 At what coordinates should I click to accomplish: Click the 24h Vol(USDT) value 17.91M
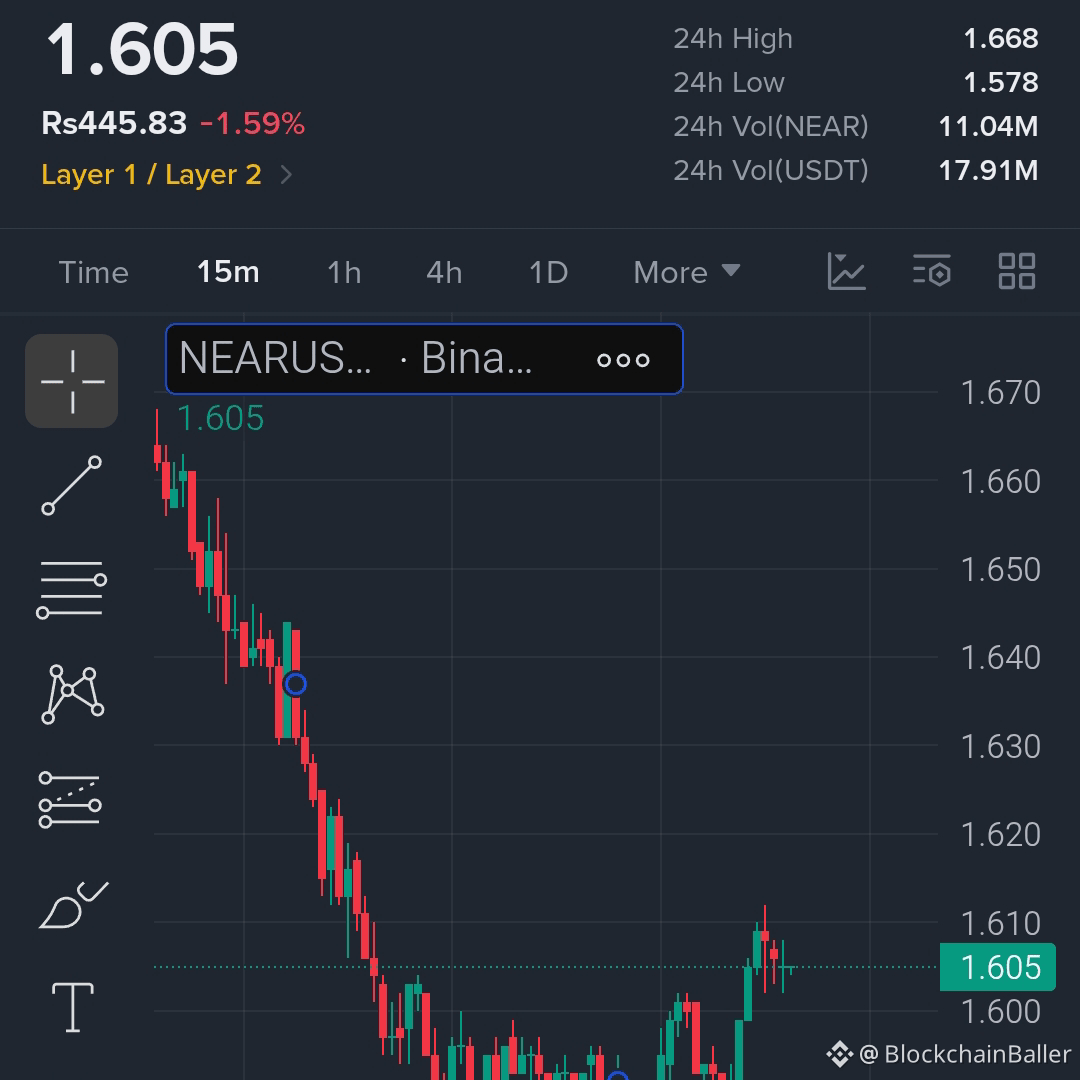[x=988, y=171]
